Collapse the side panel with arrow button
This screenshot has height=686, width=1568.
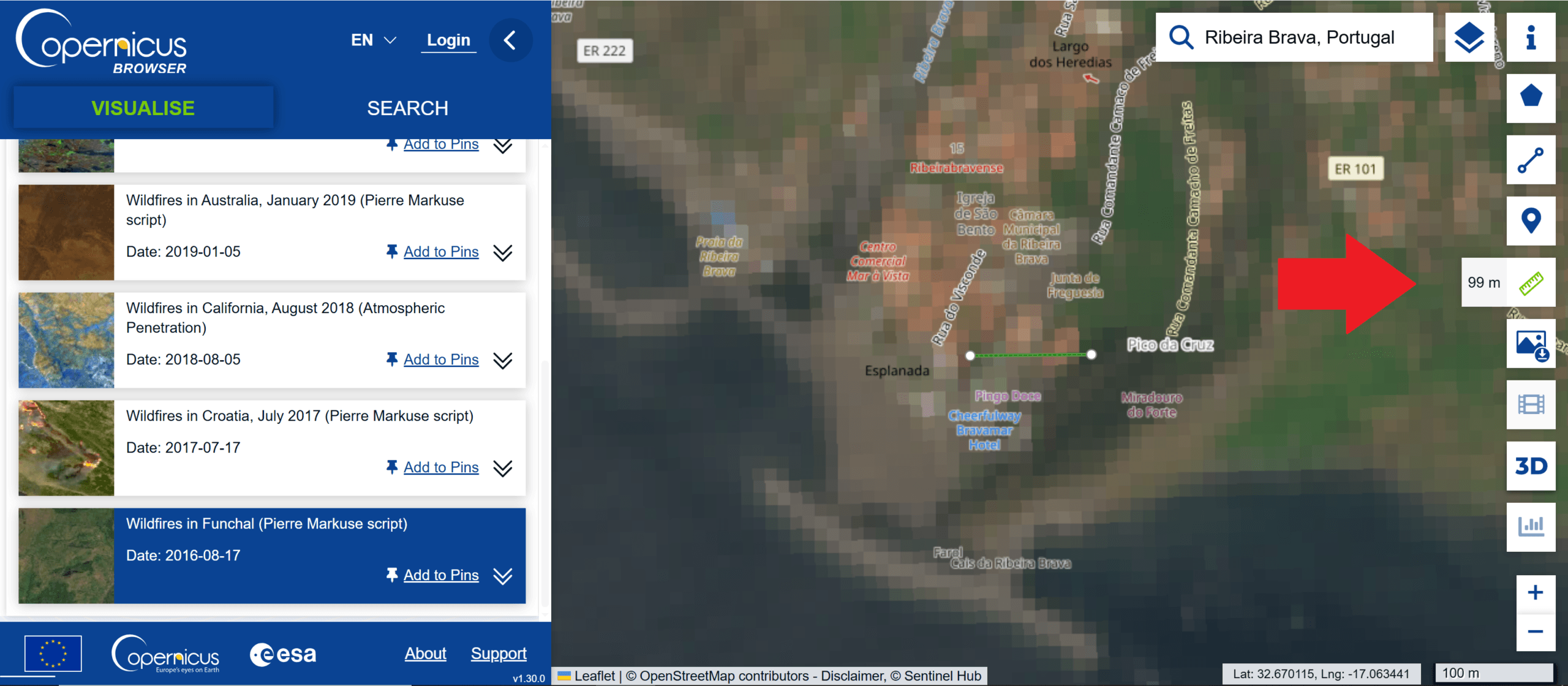coord(510,40)
